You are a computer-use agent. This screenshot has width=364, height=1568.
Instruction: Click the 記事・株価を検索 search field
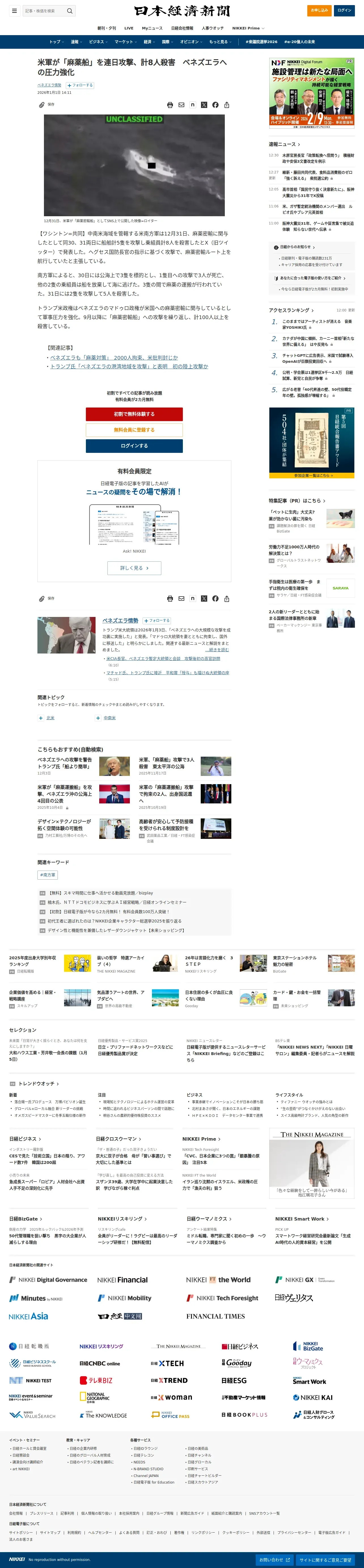tap(44, 10)
